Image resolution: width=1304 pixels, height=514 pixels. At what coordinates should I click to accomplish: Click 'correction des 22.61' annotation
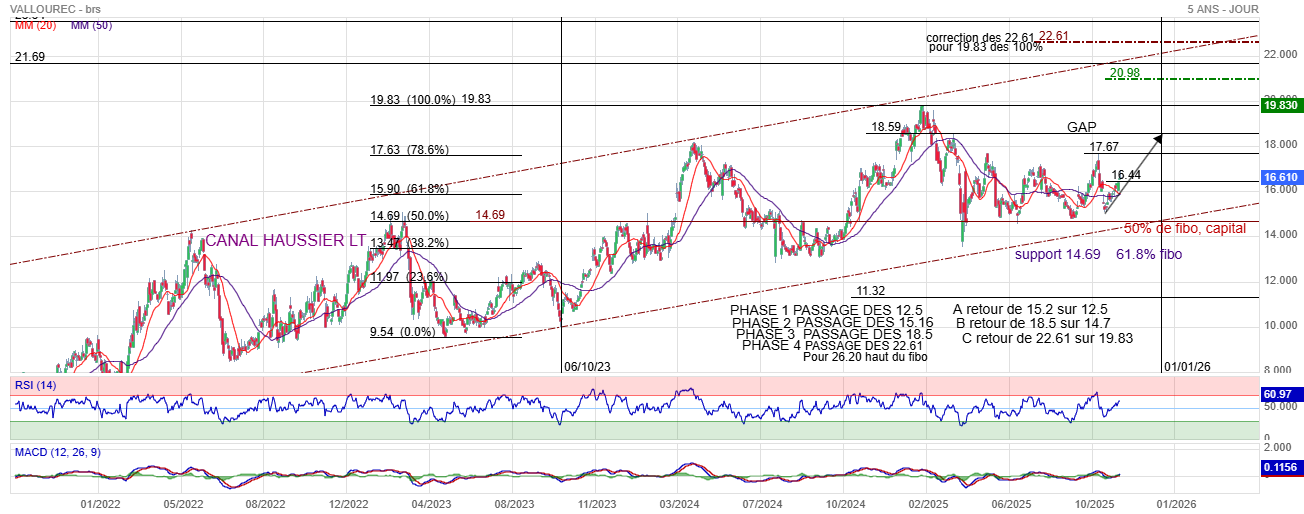click(x=980, y=37)
